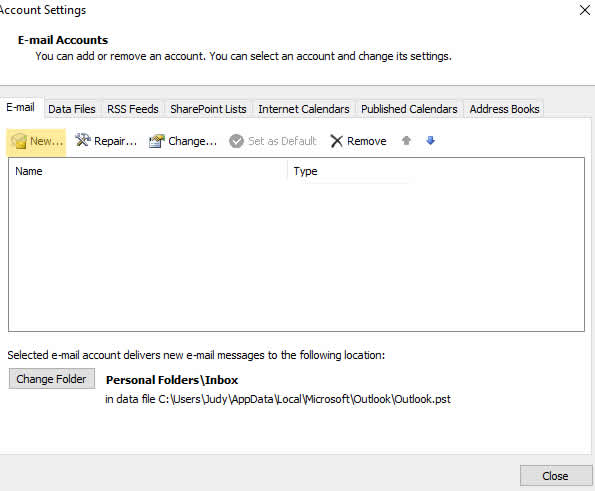Switch to the Data Files tab
This screenshot has width=595, height=491.
(72, 109)
